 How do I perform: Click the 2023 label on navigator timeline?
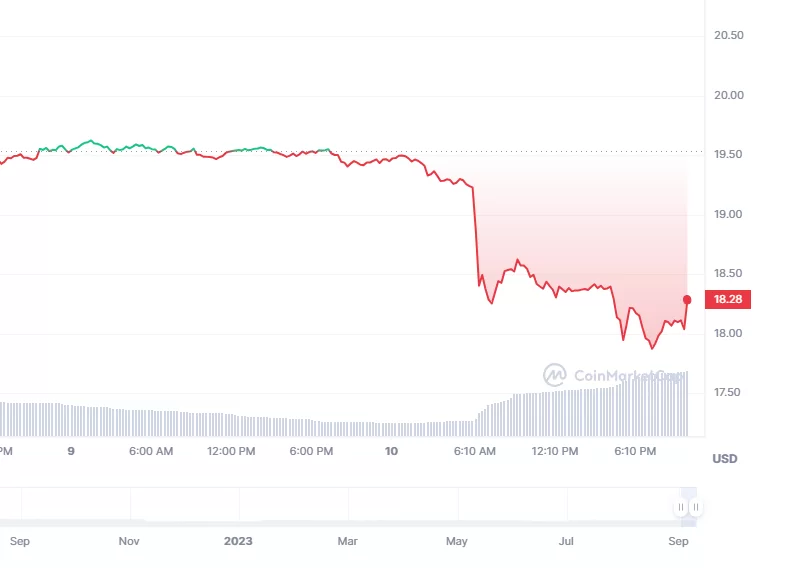tap(238, 541)
